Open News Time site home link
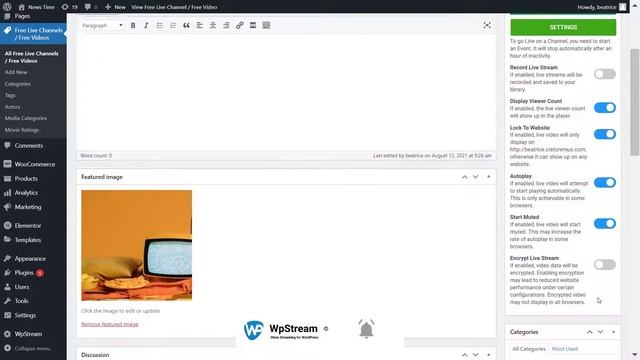The width and height of the screenshot is (640, 360). (x=37, y=7)
